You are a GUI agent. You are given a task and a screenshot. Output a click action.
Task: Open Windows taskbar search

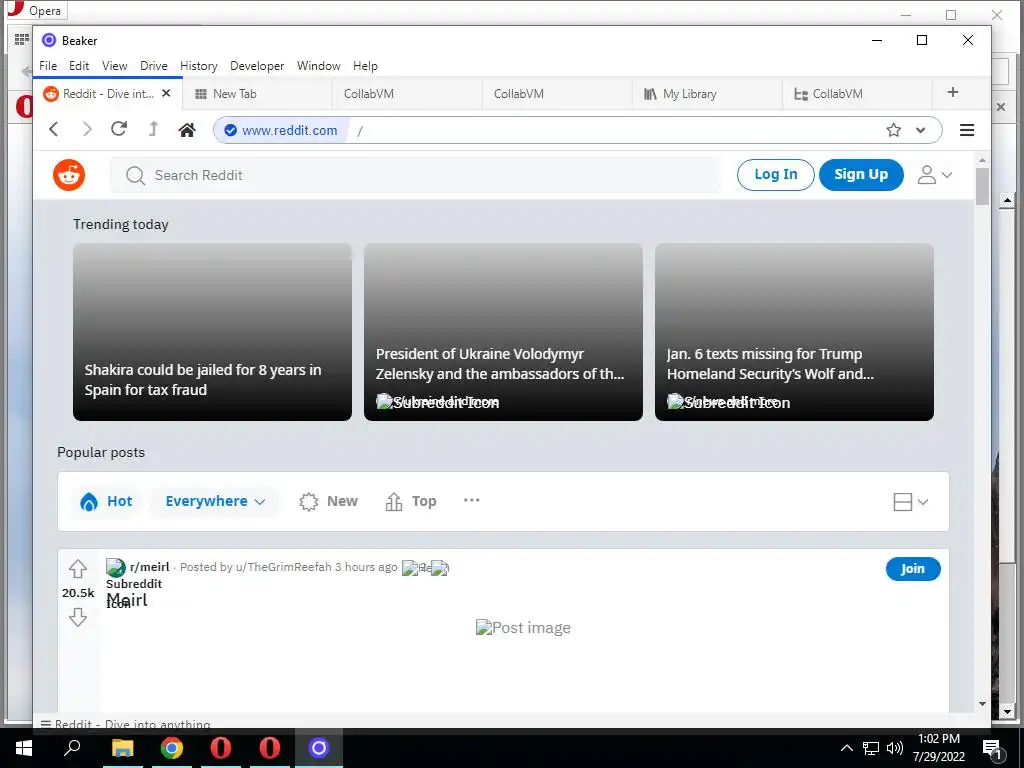(x=72, y=748)
